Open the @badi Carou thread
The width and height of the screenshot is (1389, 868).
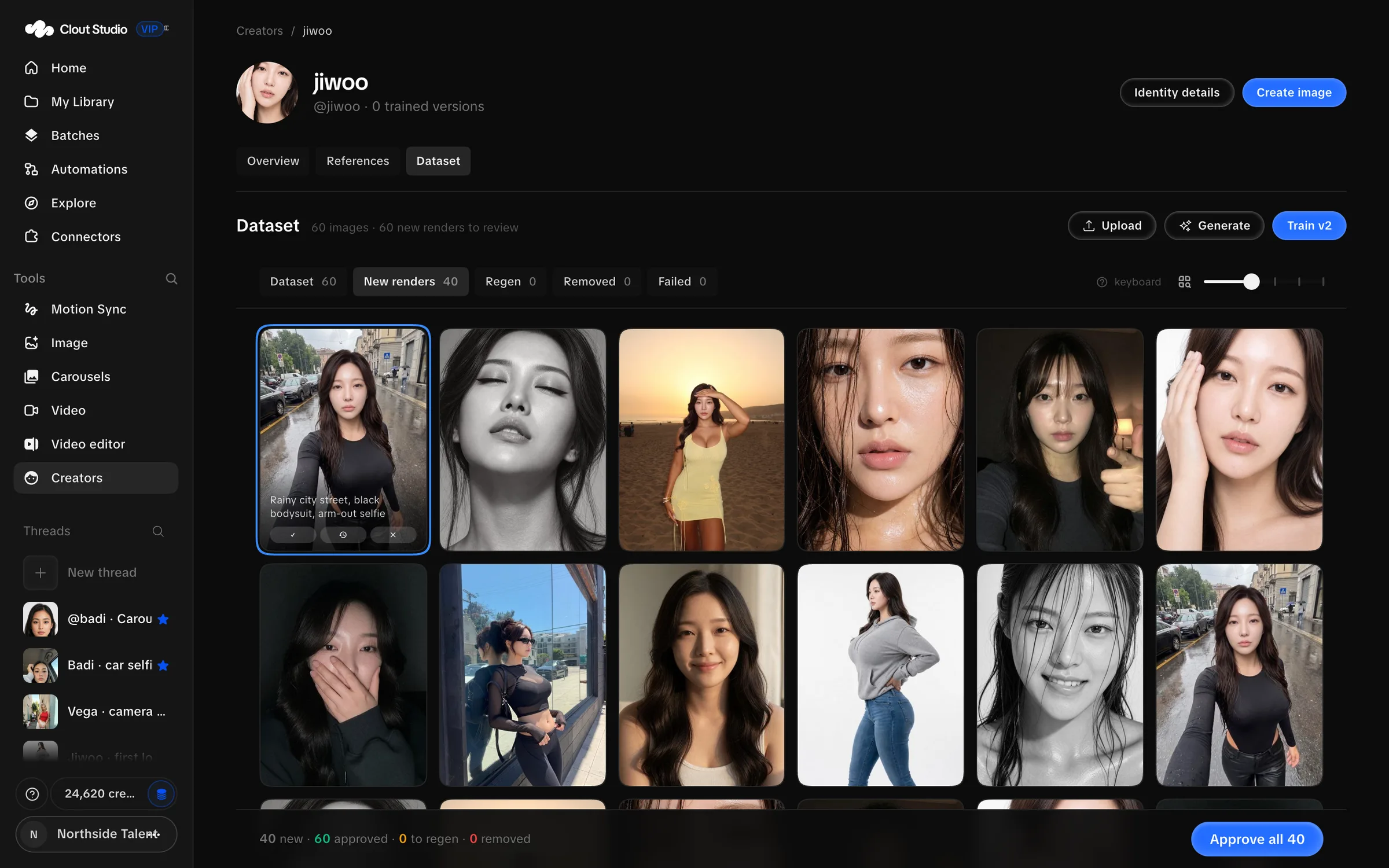pos(95,619)
